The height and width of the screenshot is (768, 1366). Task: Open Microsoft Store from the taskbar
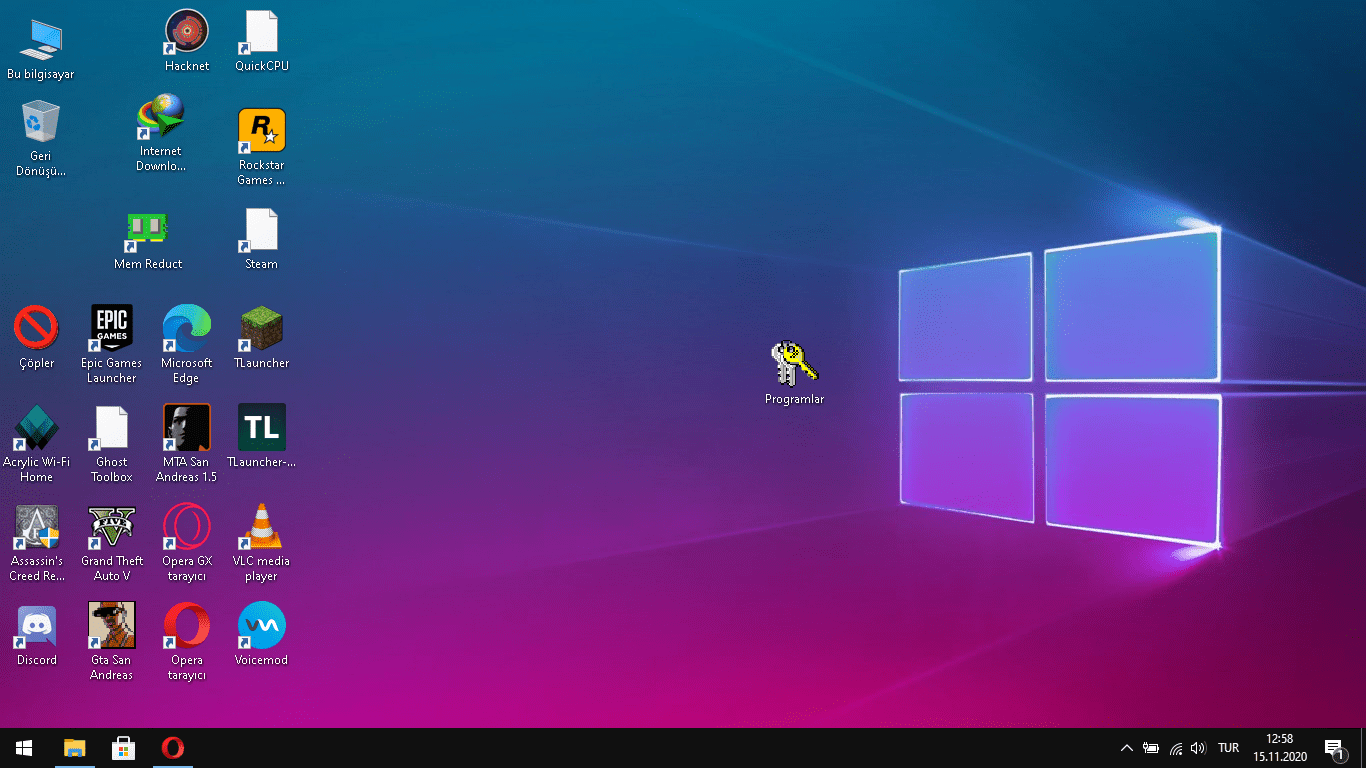click(x=123, y=748)
